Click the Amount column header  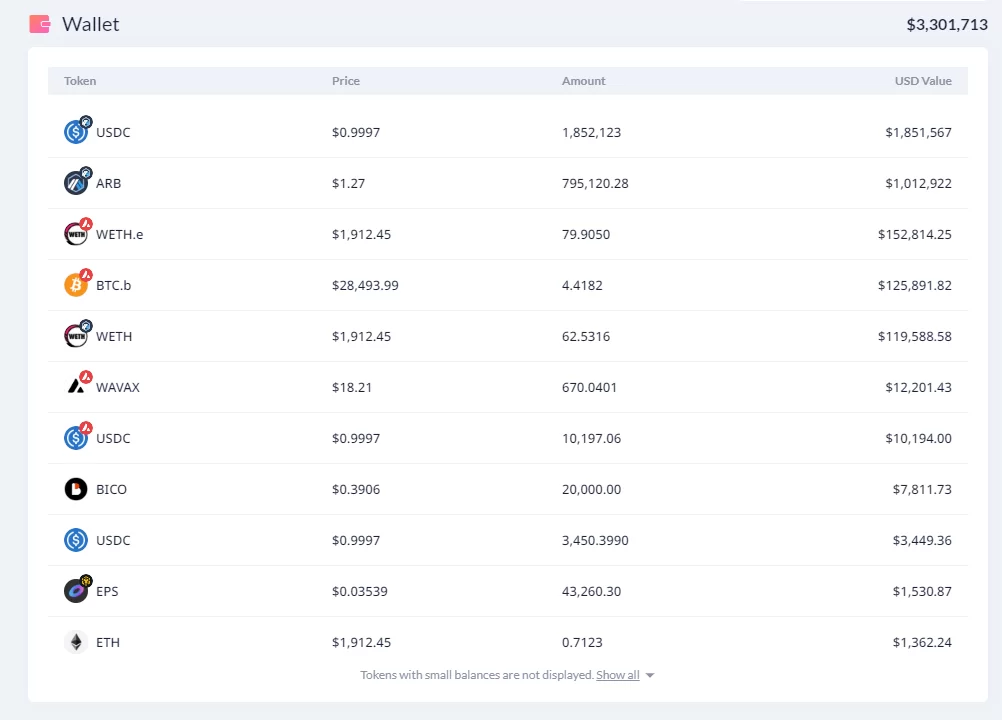point(583,81)
